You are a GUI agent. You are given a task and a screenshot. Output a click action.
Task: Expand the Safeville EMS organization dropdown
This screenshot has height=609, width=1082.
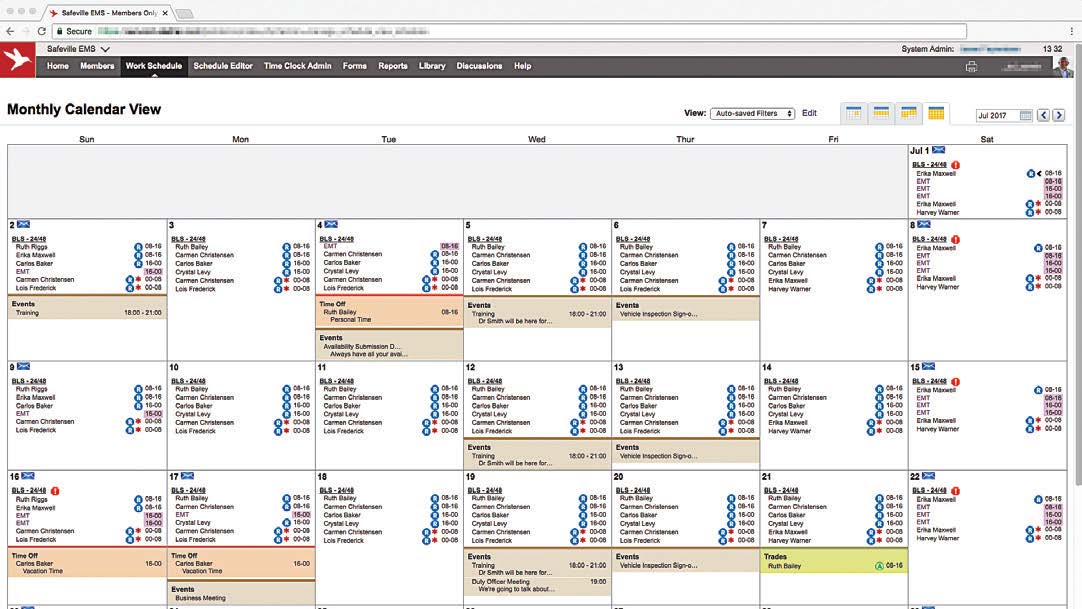(x=105, y=49)
